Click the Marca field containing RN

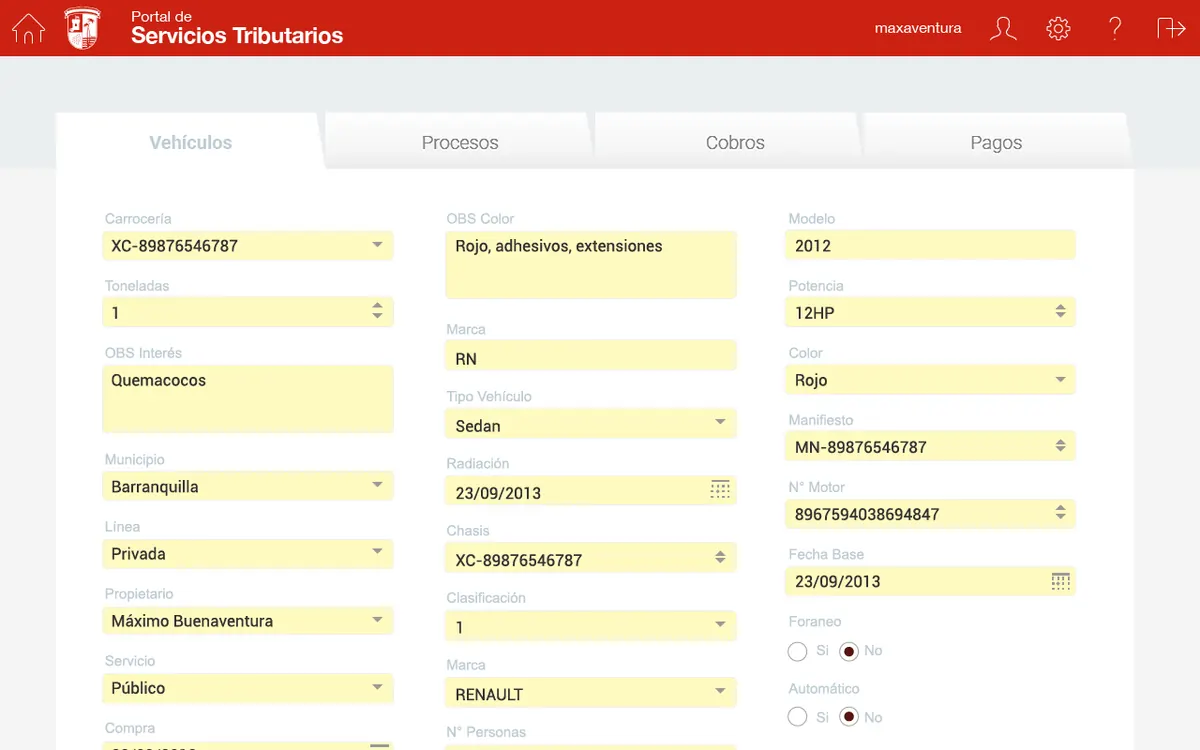[590, 357]
